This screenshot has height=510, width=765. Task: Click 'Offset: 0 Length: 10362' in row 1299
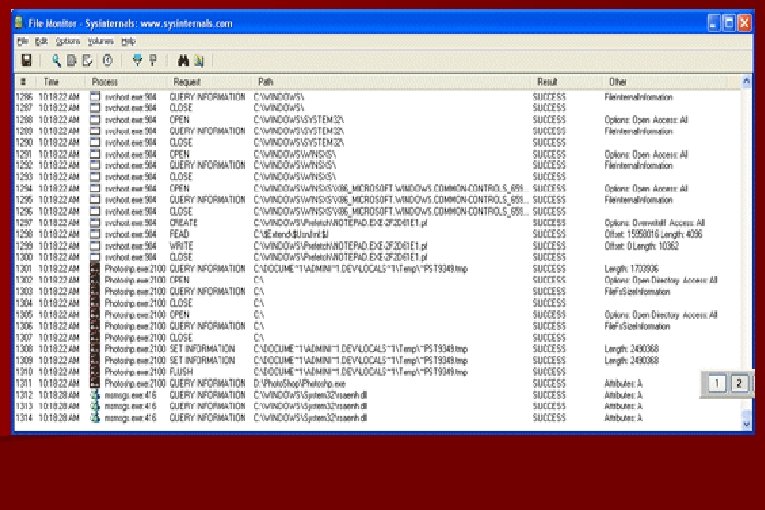point(642,246)
